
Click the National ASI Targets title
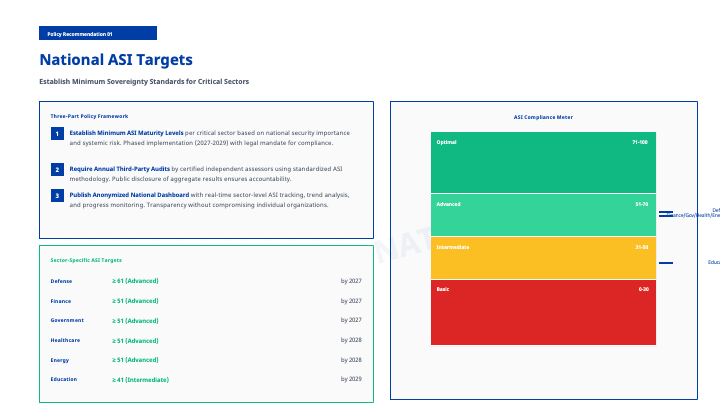(x=116, y=60)
